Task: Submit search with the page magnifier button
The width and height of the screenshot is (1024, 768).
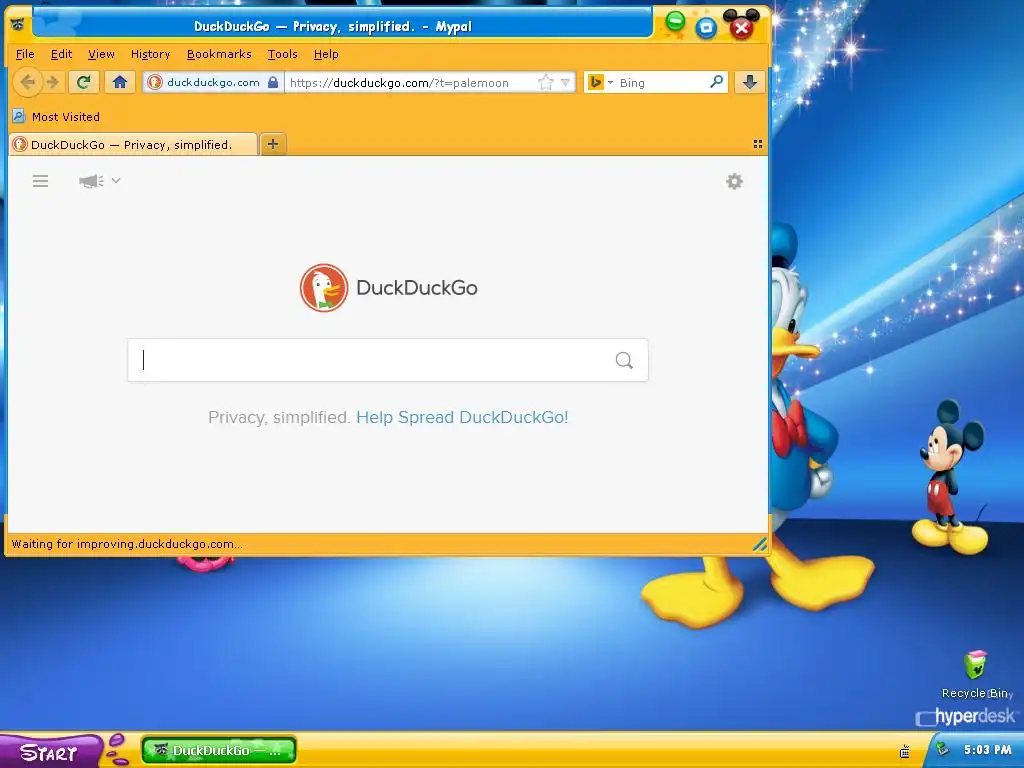Action: click(x=624, y=360)
